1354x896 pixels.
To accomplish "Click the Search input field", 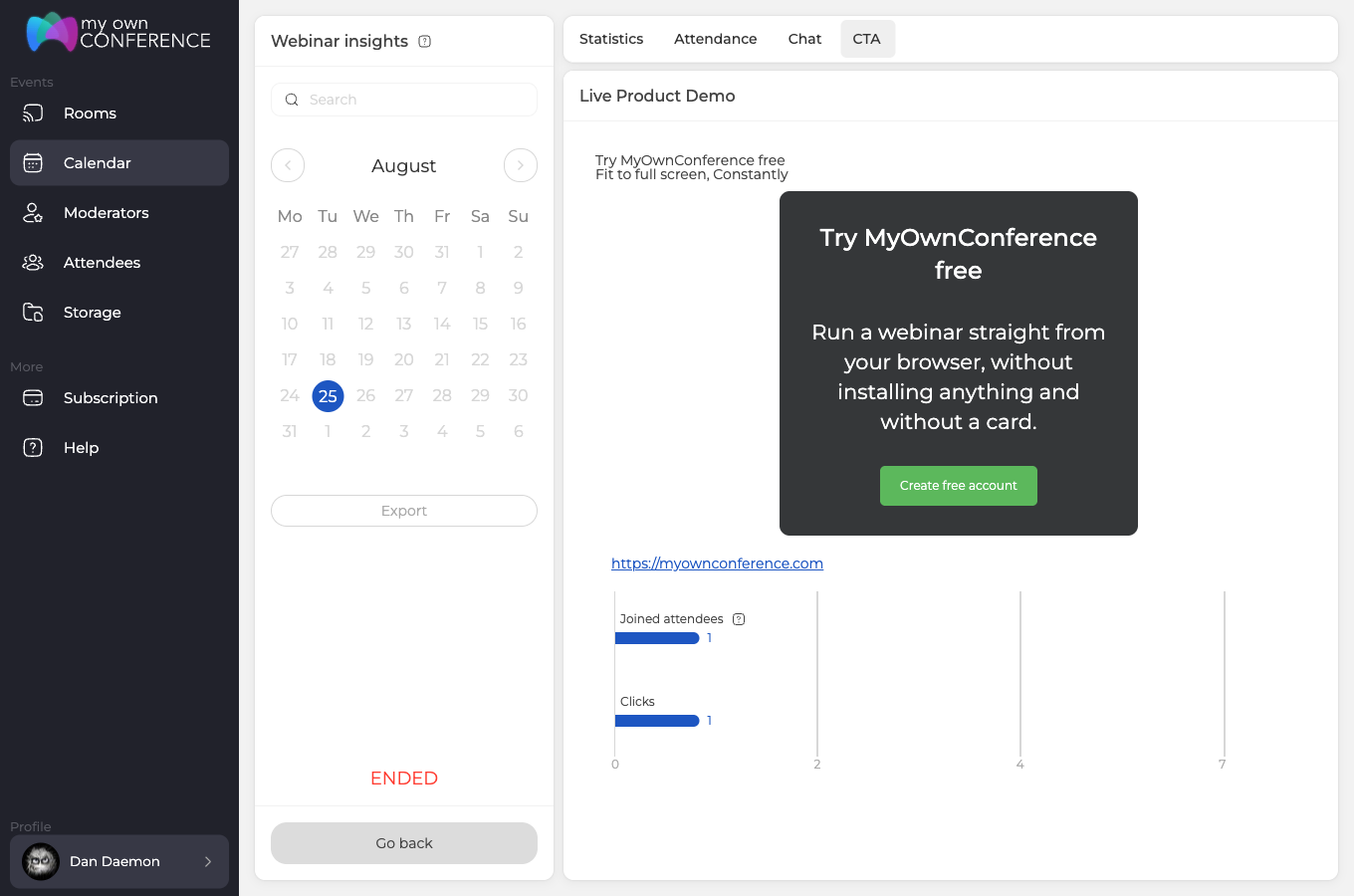I will pos(404,100).
